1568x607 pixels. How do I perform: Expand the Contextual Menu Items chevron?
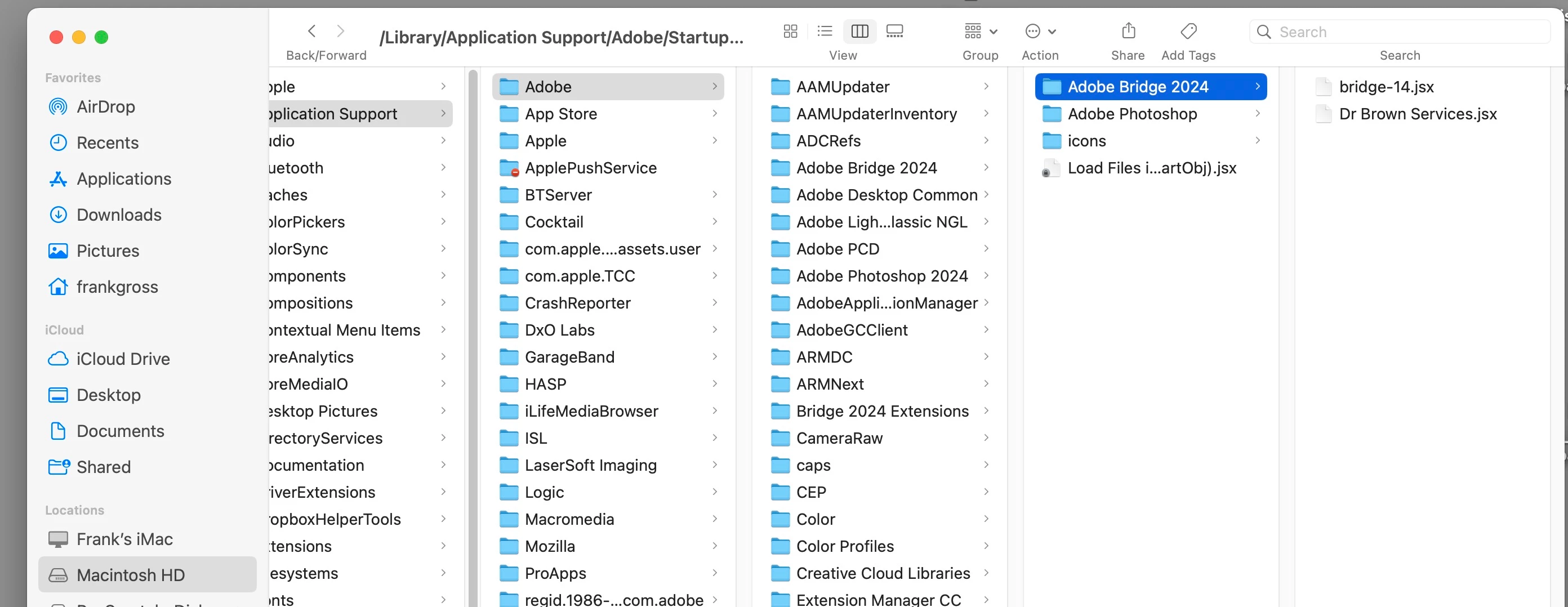[443, 330]
